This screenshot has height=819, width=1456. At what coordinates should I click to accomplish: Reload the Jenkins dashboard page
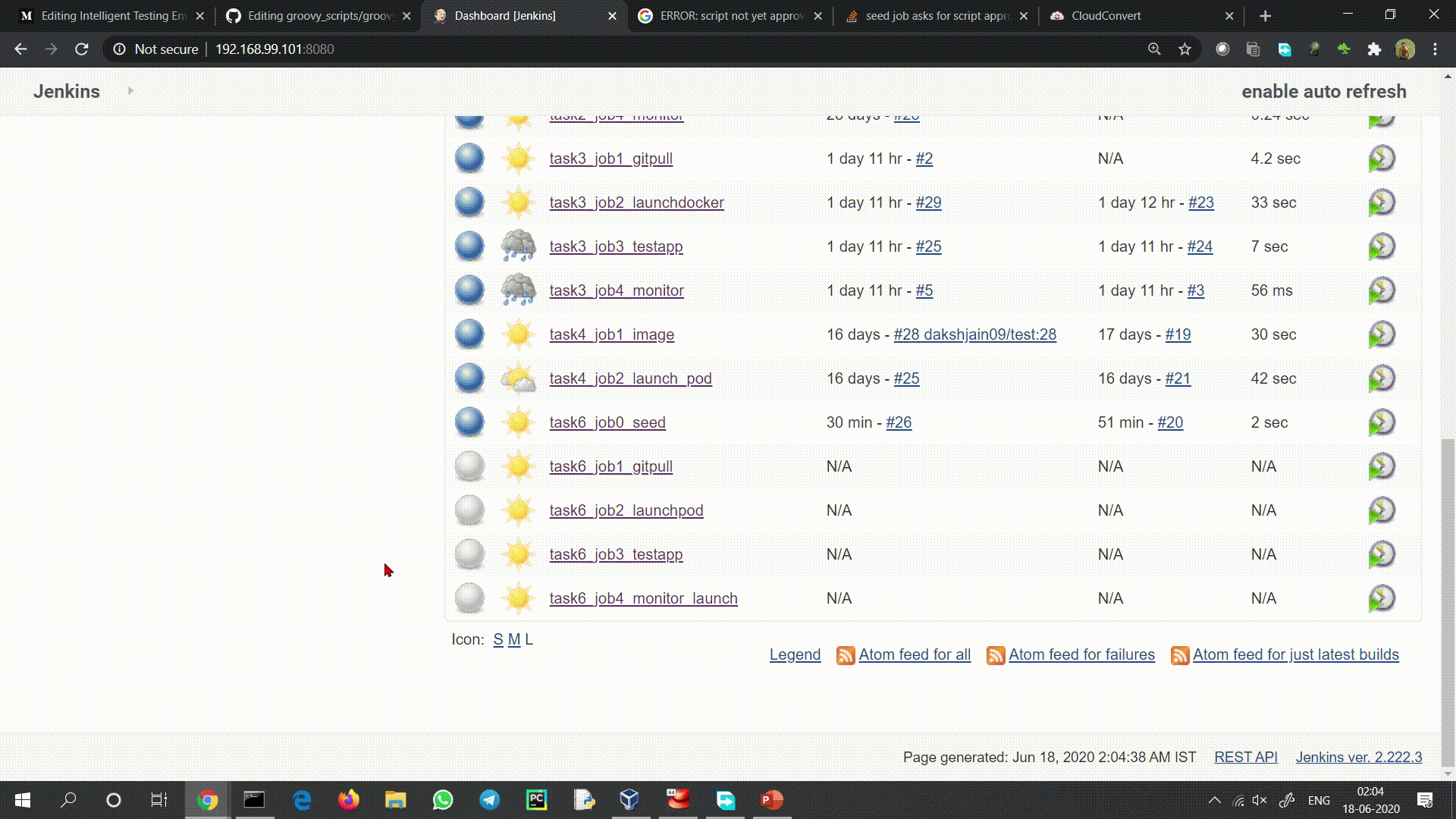coord(81,49)
